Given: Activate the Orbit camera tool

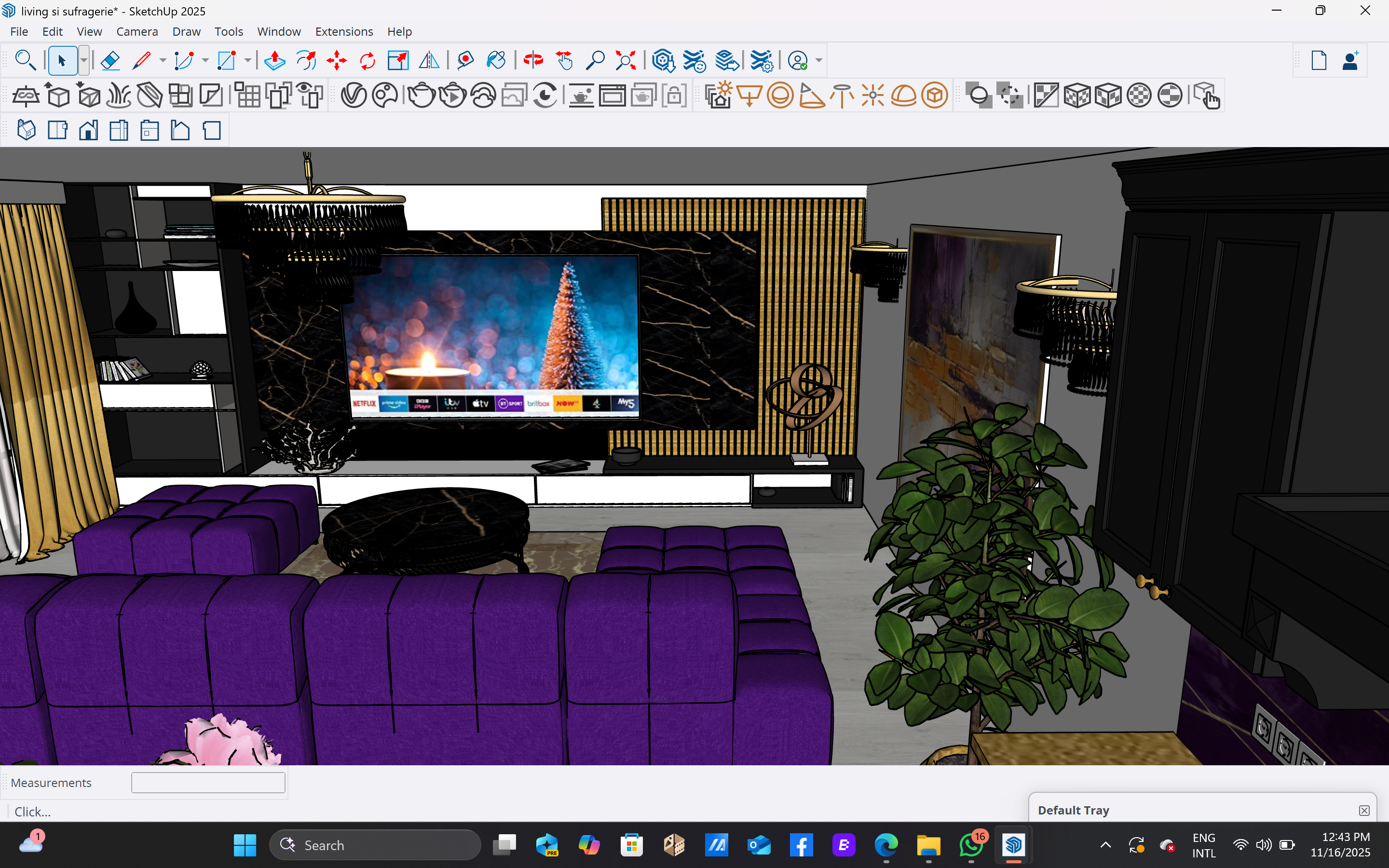Looking at the screenshot, I should click(533, 60).
